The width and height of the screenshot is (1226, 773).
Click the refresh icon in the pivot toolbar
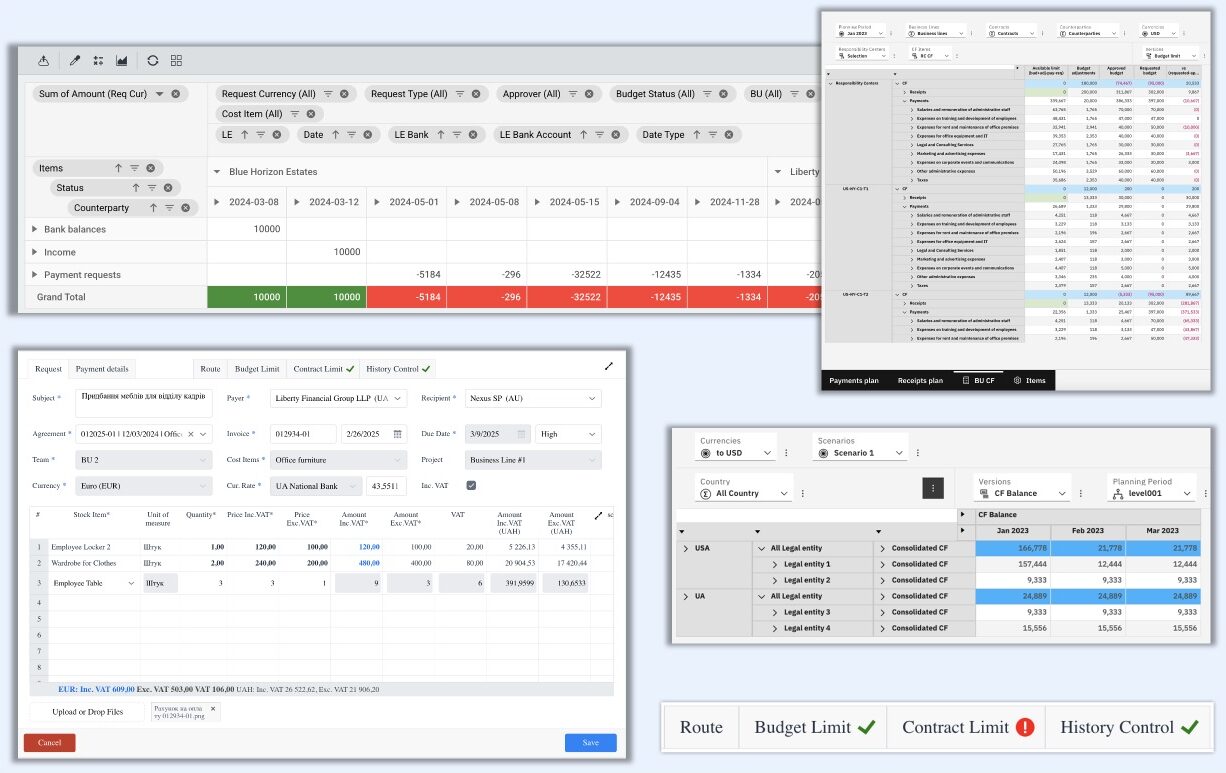(152, 60)
